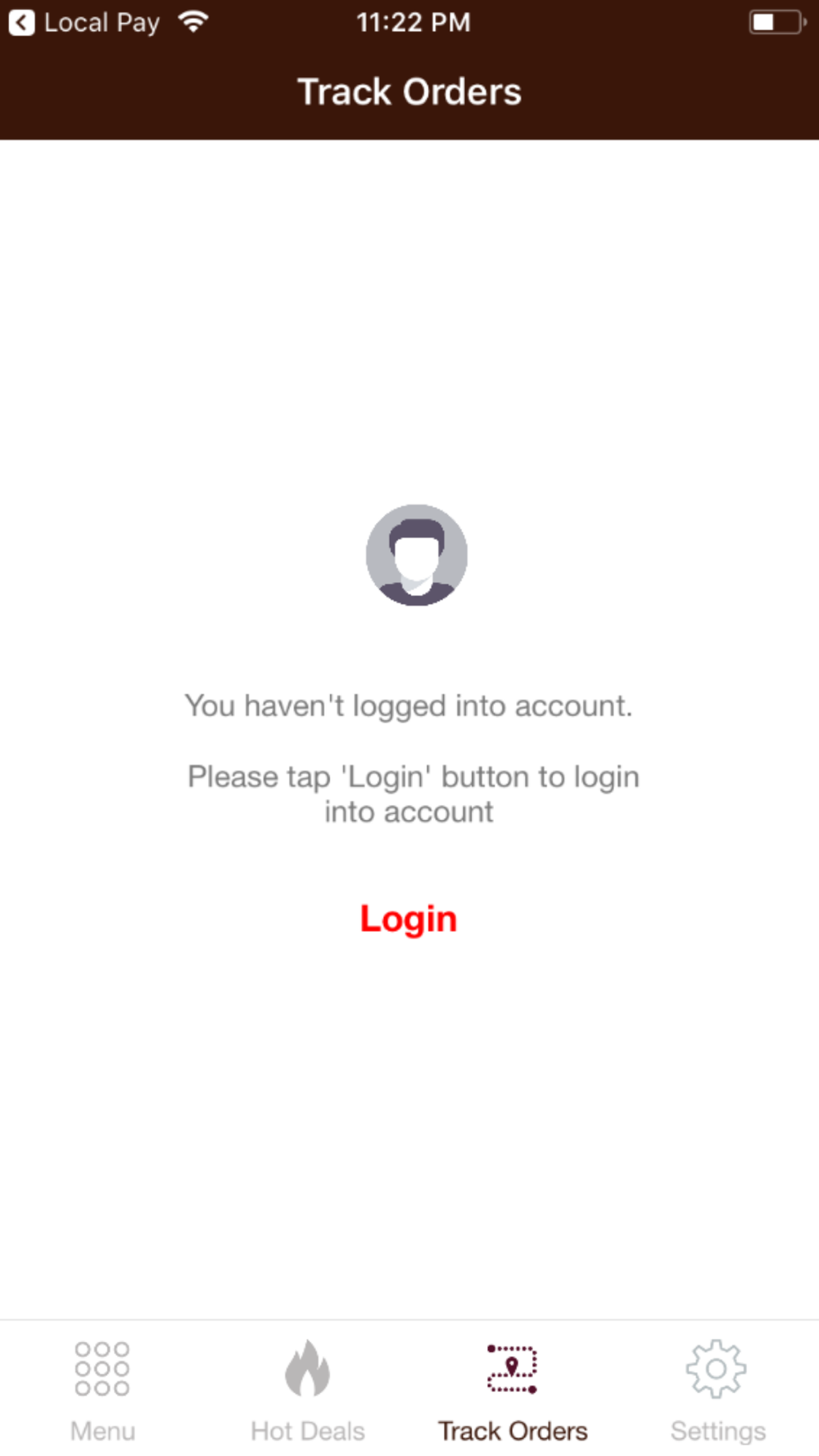Click the Wi-Fi signal icon in status bar

[193, 22]
